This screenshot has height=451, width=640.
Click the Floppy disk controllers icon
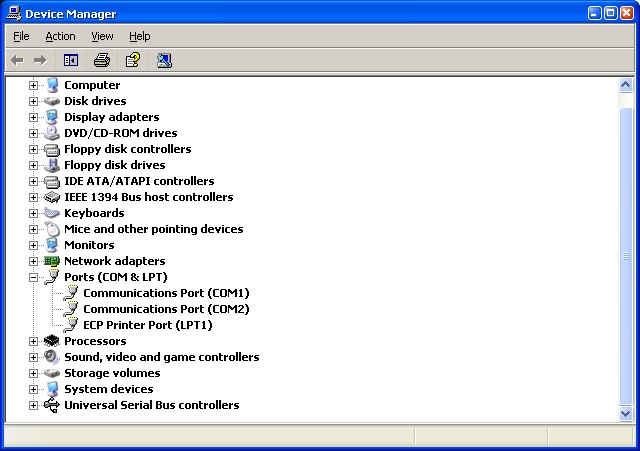point(52,149)
